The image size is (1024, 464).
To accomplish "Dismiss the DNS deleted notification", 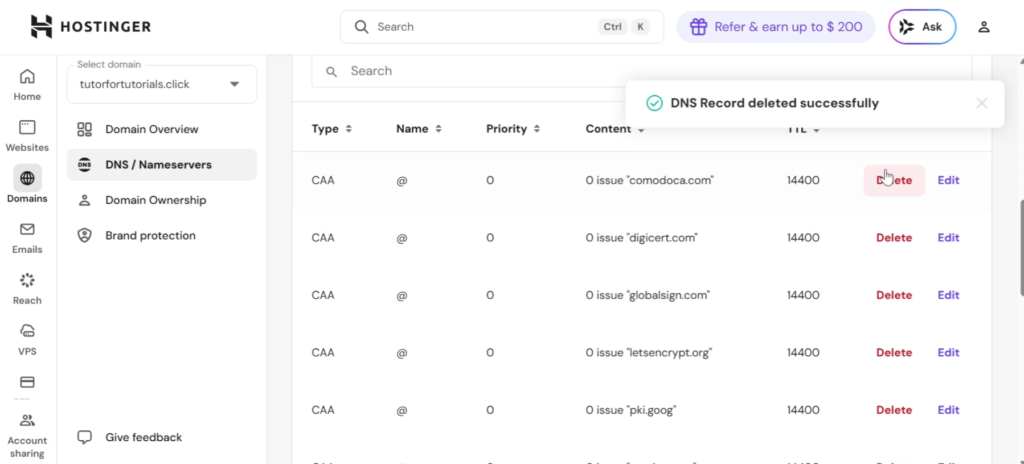I will (x=981, y=103).
